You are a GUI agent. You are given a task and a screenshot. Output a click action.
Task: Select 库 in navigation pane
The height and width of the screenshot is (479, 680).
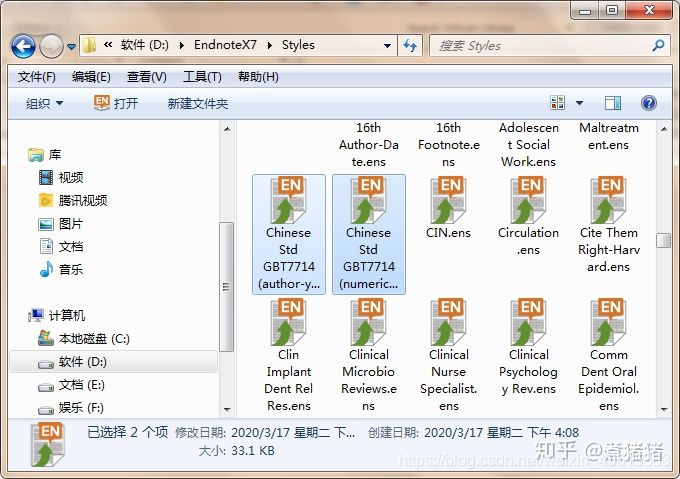tap(45, 154)
